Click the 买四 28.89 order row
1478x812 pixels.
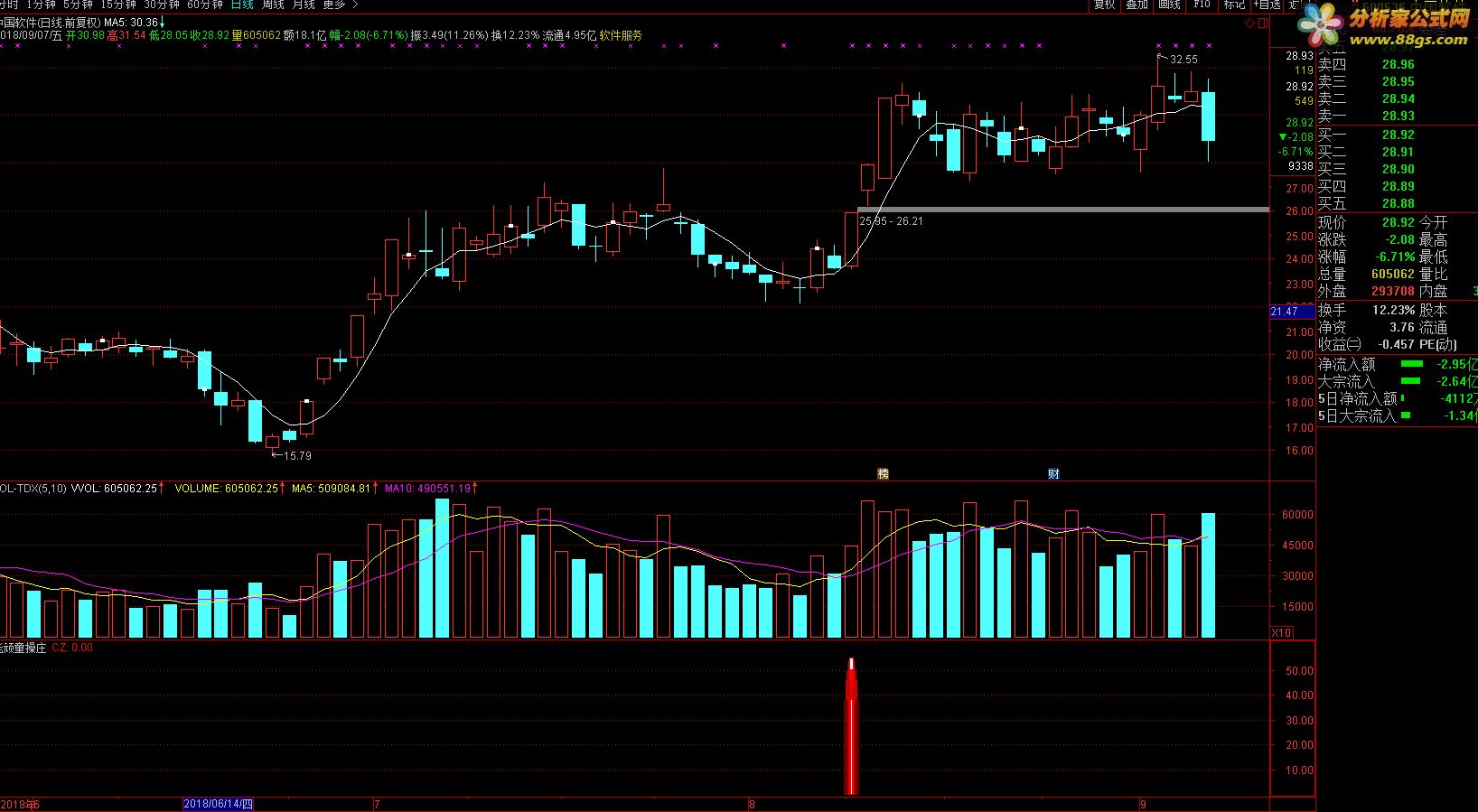click(1397, 187)
